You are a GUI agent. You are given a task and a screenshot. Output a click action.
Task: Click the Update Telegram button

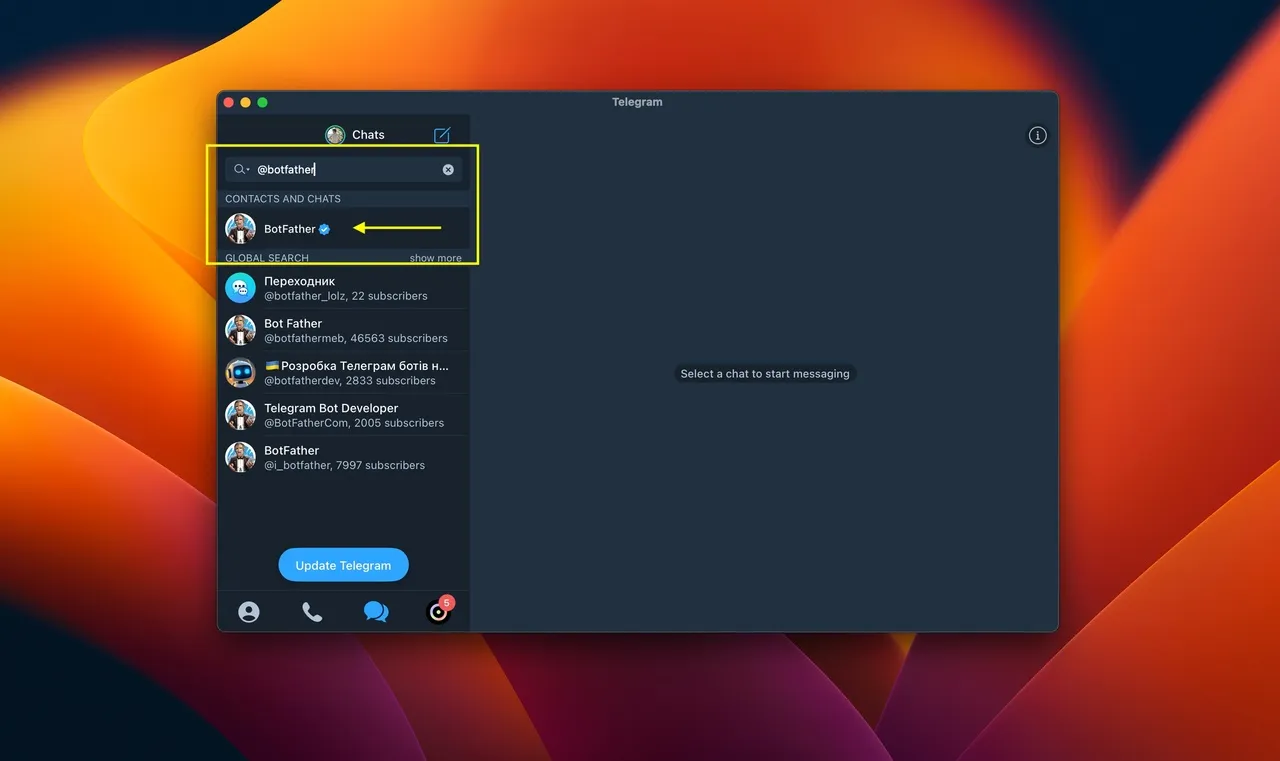pos(343,565)
